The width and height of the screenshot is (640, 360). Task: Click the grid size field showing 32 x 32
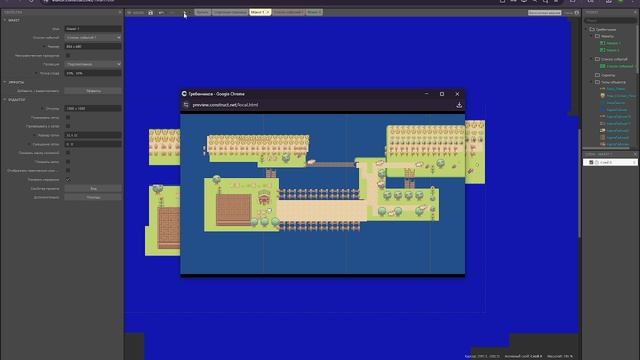[93, 135]
